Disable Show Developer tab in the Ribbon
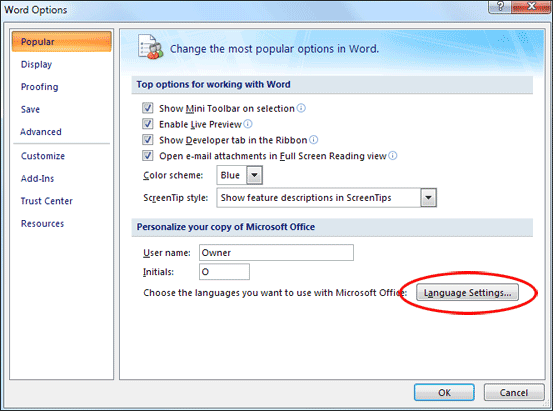This screenshot has height=411, width=553. click(147, 140)
